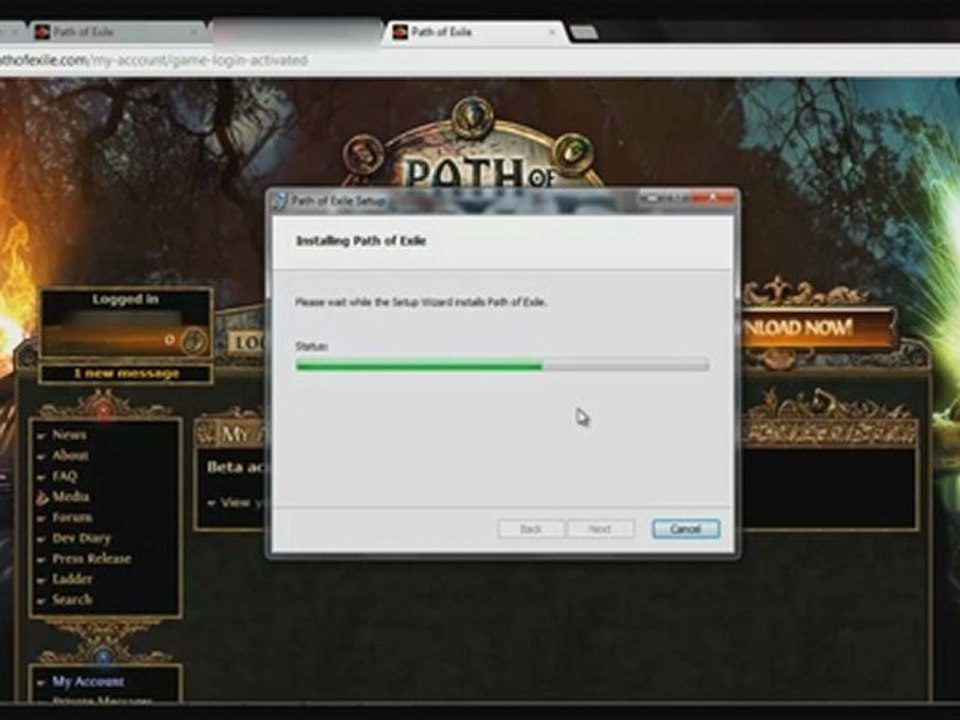Click the Logged in header text

pyautogui.click(x=126, y=299)
